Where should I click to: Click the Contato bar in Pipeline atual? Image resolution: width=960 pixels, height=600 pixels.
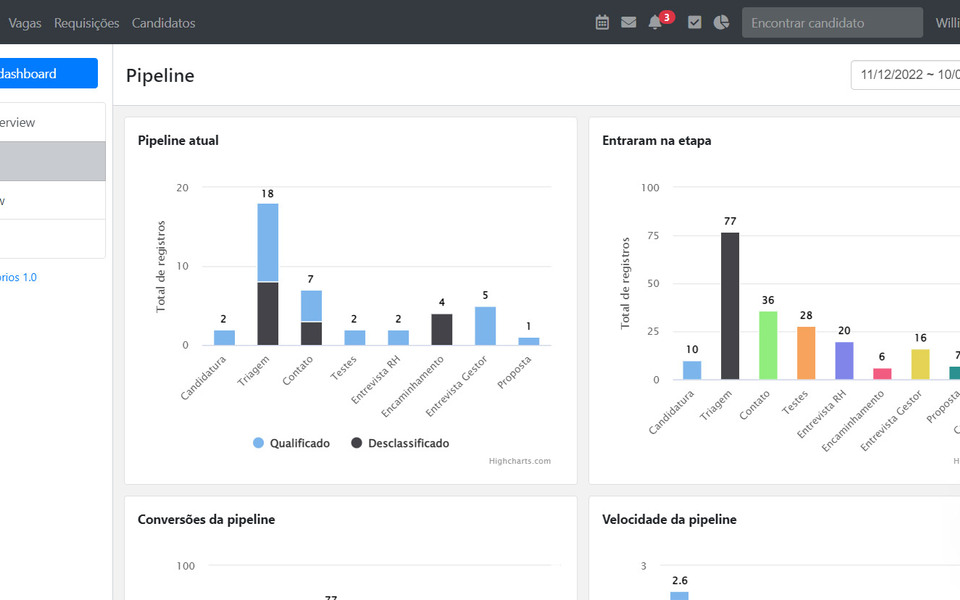[x=311, y=318]
